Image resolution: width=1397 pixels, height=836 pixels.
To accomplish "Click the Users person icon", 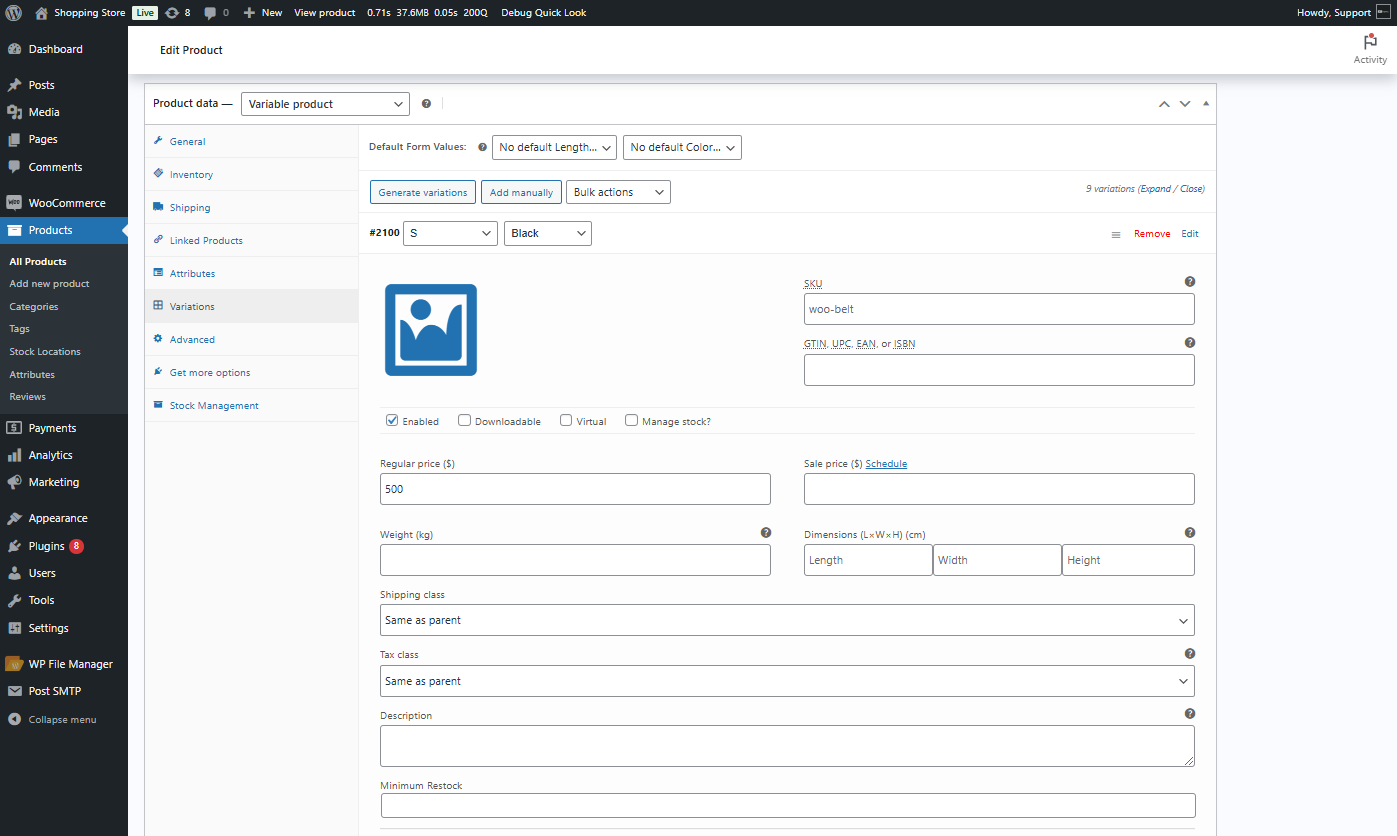I will [14, 573].
